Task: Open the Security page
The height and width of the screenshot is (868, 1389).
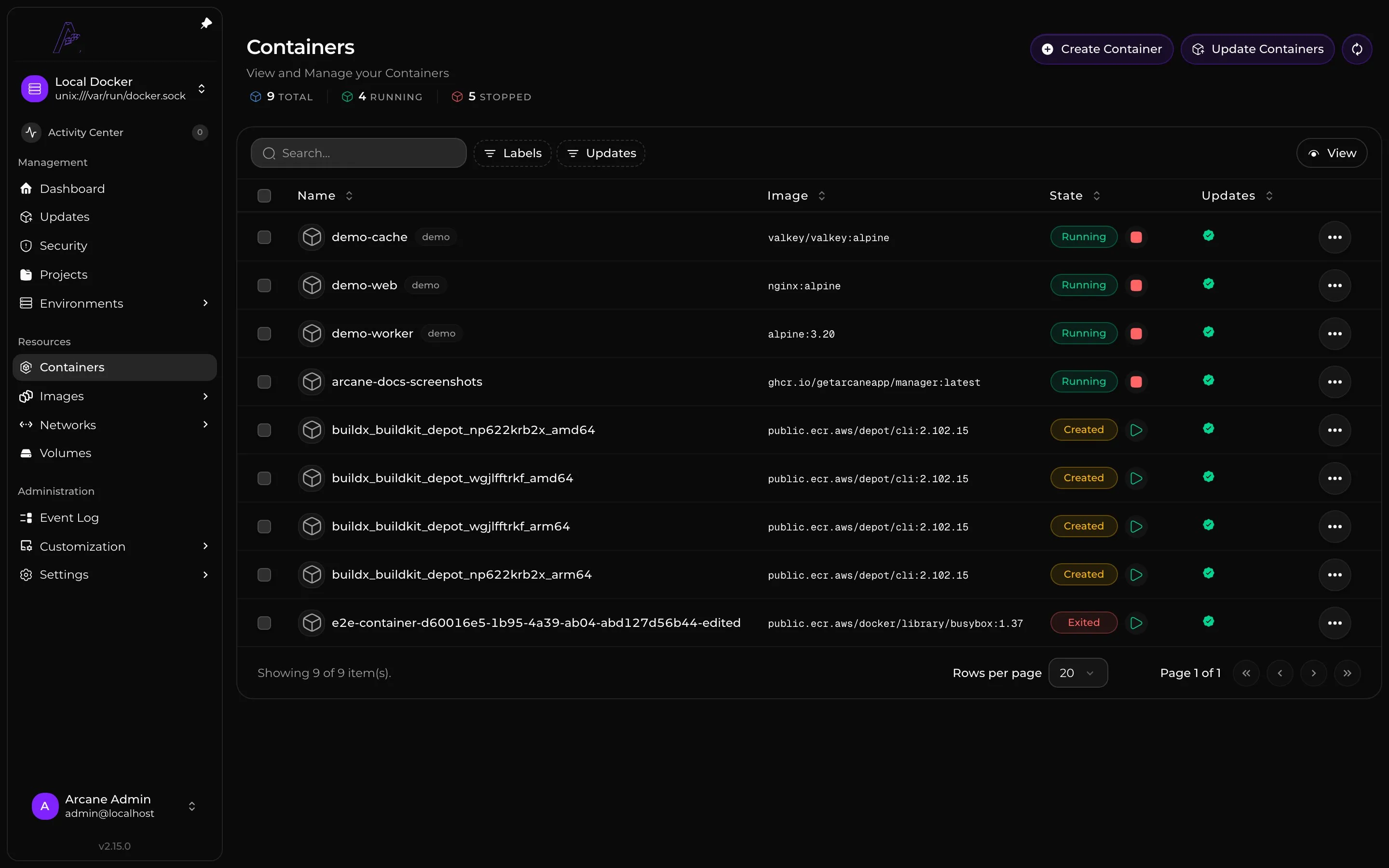Action: pyautogui.click(x=114, y=246)
